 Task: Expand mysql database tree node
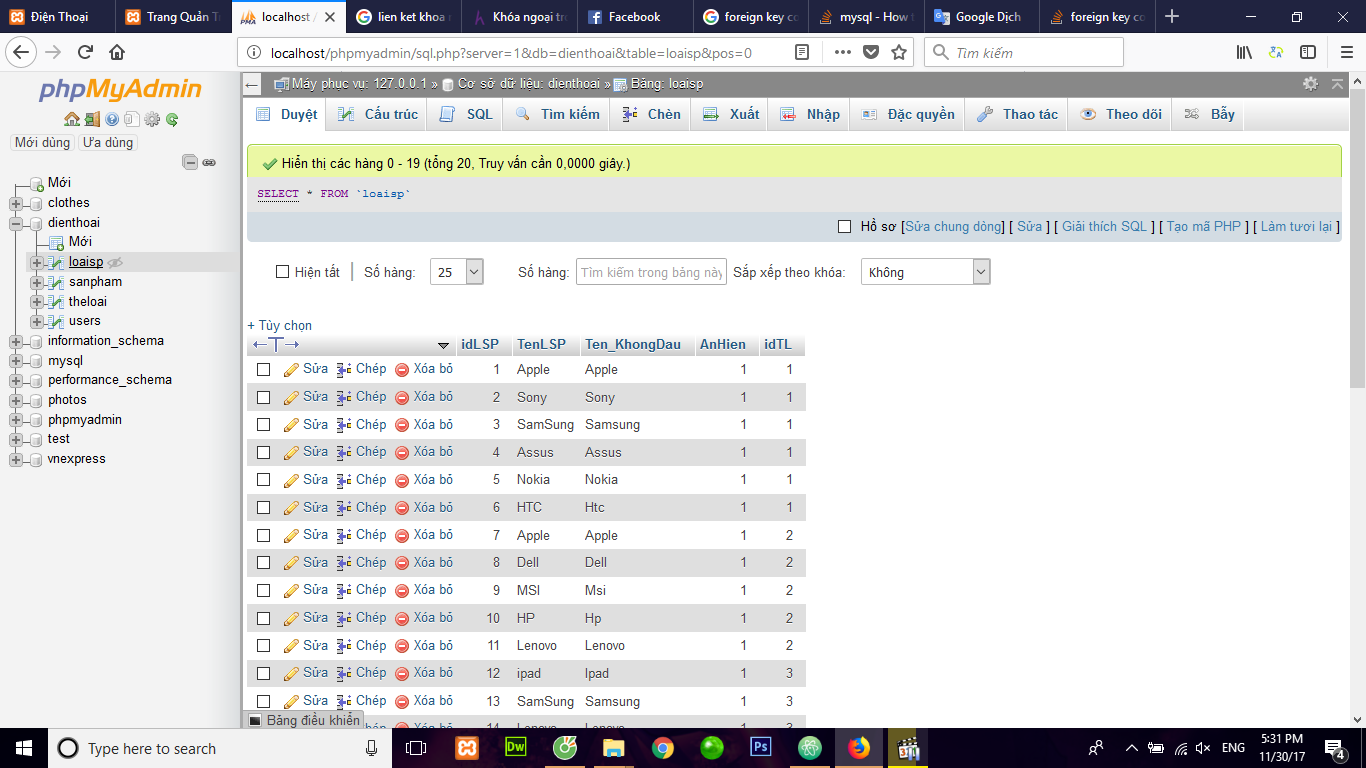[16, 361]
